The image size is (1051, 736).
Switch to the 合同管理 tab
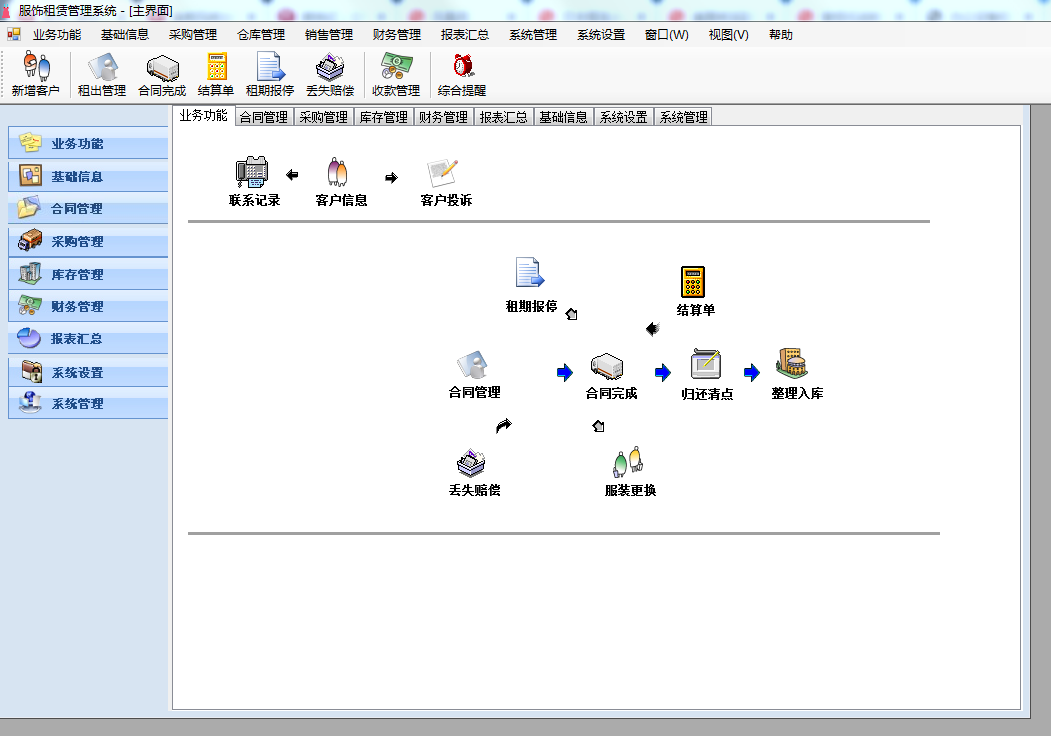tap(262, 116)
